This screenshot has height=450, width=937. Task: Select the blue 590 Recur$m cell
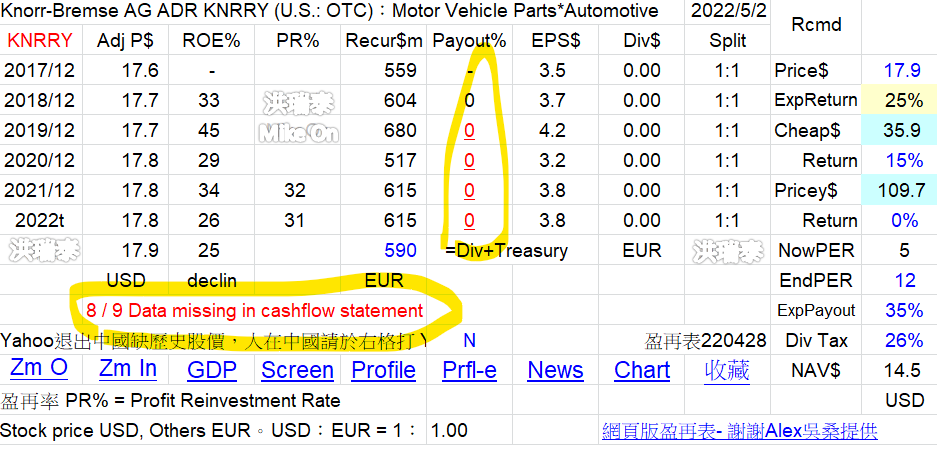point(400,251)
